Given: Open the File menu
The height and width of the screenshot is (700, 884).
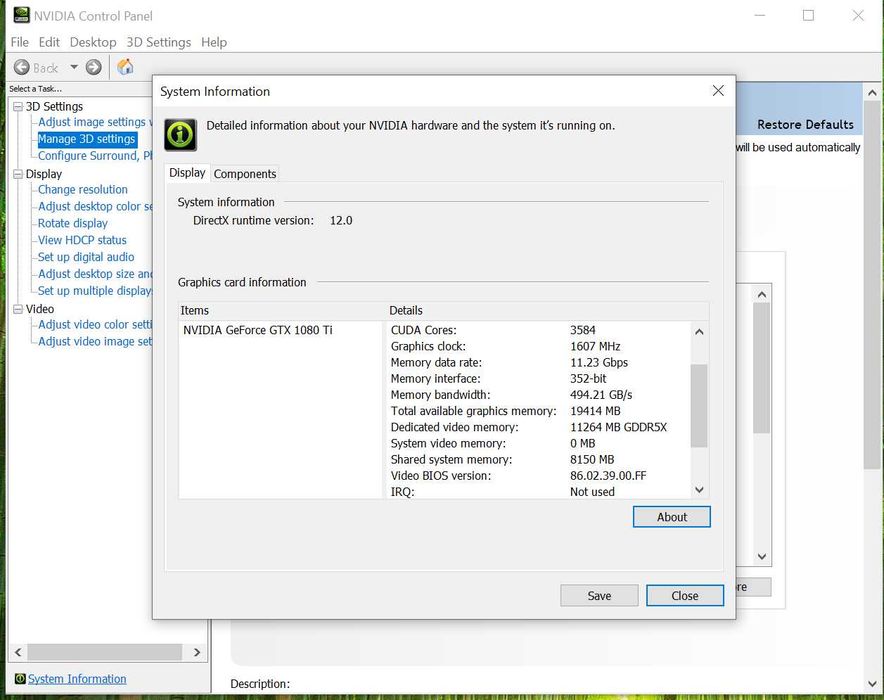Looking at the screenshot, I should [19, 42].
